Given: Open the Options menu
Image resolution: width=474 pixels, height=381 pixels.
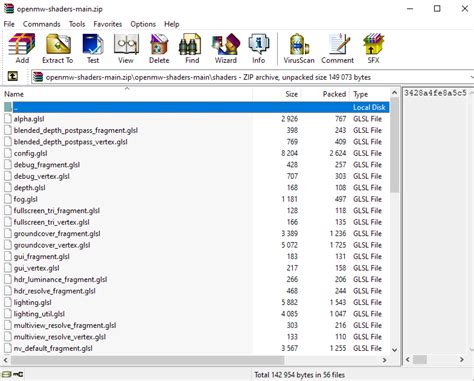Looking at the screenshot, I should [143, 24].
